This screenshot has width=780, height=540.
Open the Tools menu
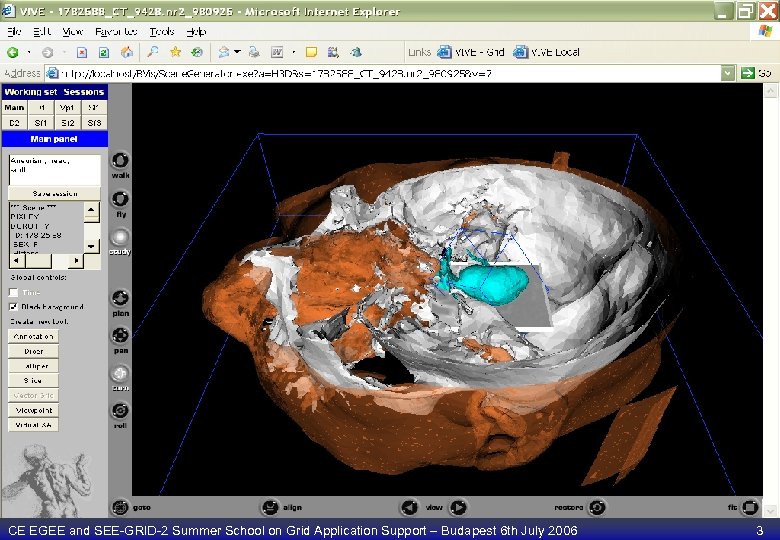click(162, 32)
